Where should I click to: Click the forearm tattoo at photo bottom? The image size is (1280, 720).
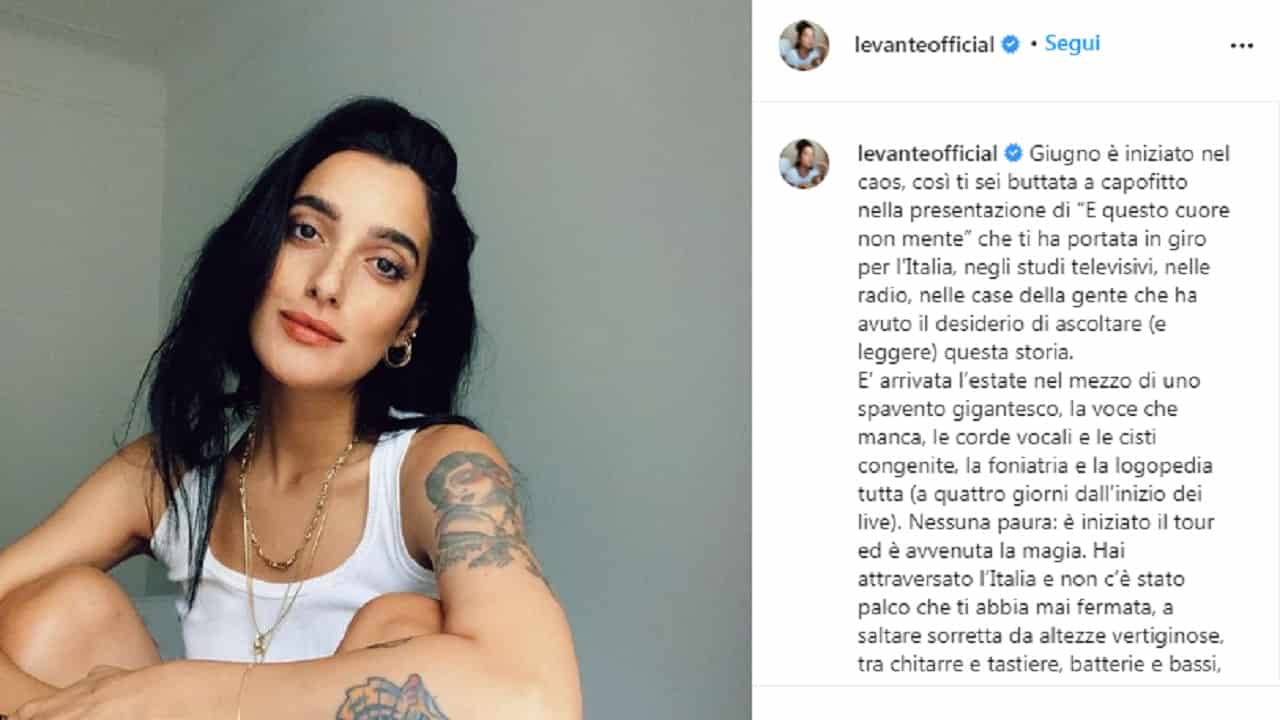click(x=392, y=698)
